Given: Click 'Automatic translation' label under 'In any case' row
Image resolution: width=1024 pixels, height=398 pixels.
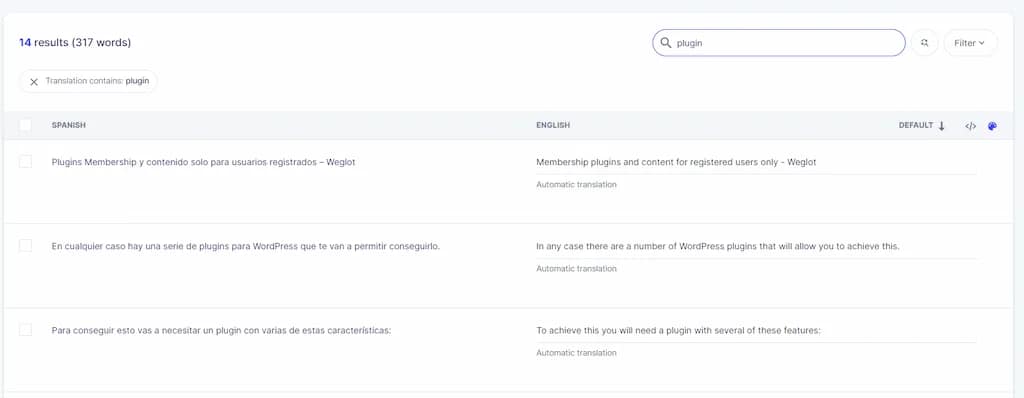Looking at the screenshot, I should pos(576,269).
